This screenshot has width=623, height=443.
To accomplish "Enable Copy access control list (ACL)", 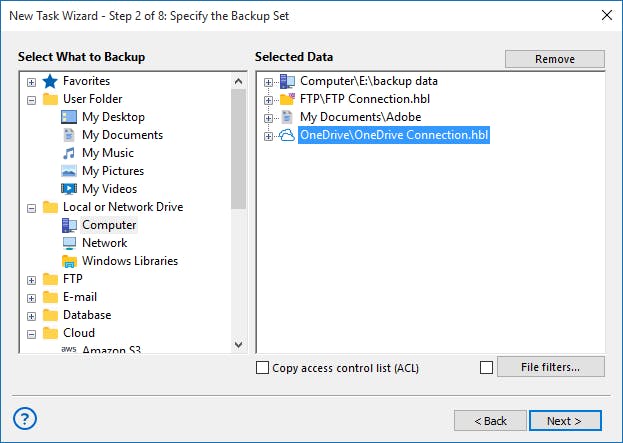I will (263, 368).
